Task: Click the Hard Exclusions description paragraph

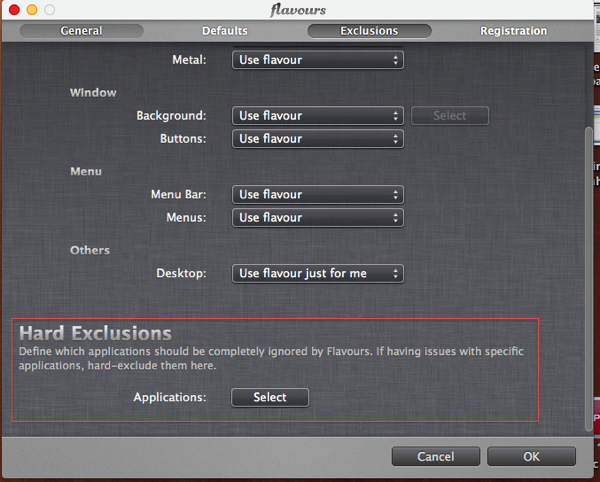Action: click(271, 358)
